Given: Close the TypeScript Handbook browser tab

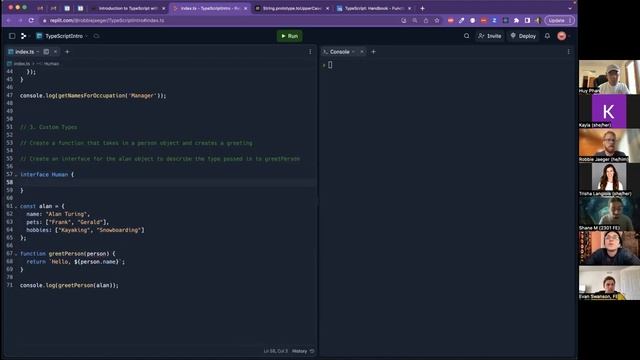Looking at the screenshot, I should click(409, 8).
